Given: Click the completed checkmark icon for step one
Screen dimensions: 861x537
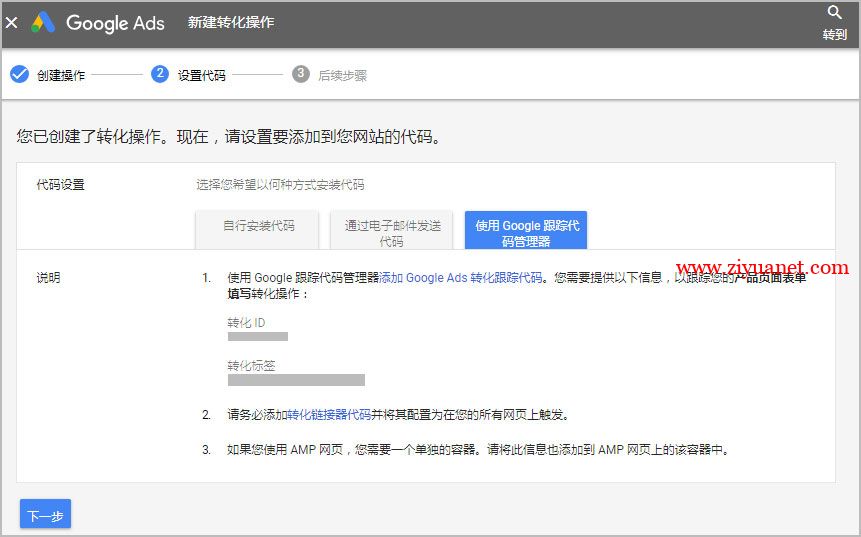Looking at the screenshot, I should coord(19,75).
